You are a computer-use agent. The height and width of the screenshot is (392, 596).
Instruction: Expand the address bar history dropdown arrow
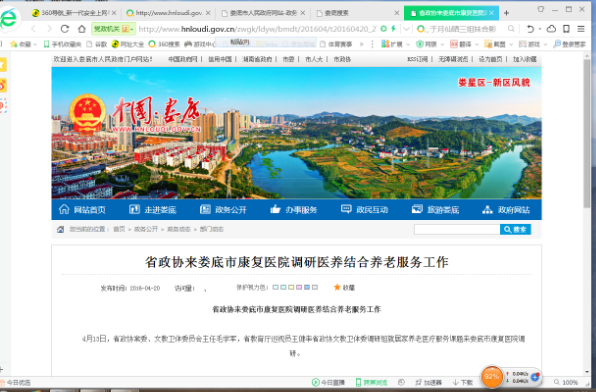[x=406, y=29]
